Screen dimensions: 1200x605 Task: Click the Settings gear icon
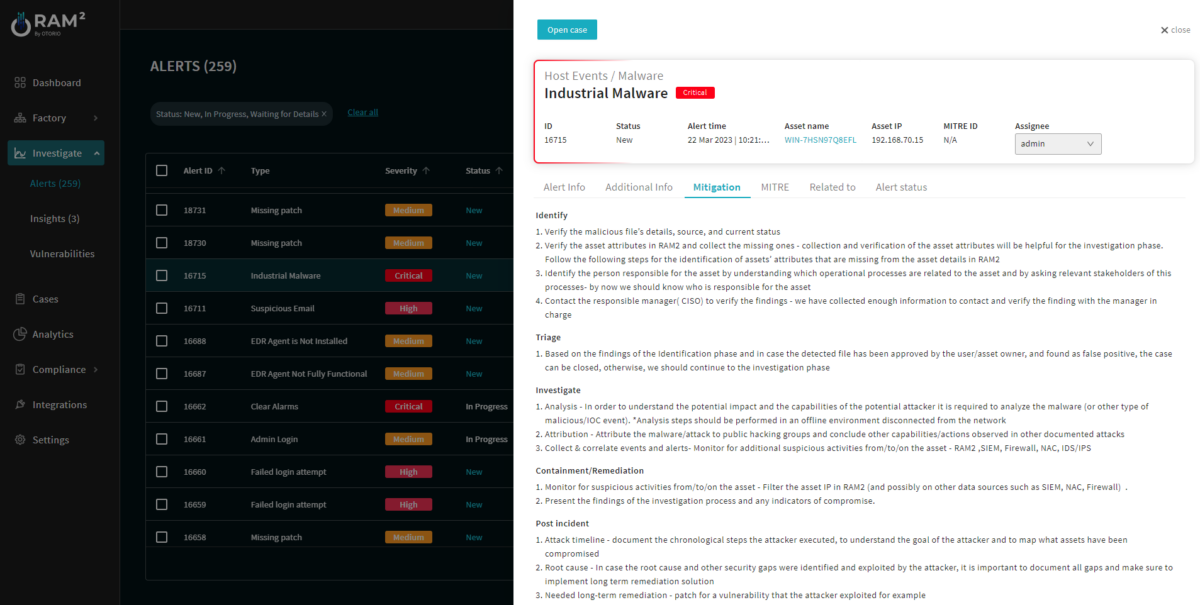(20, 440)
